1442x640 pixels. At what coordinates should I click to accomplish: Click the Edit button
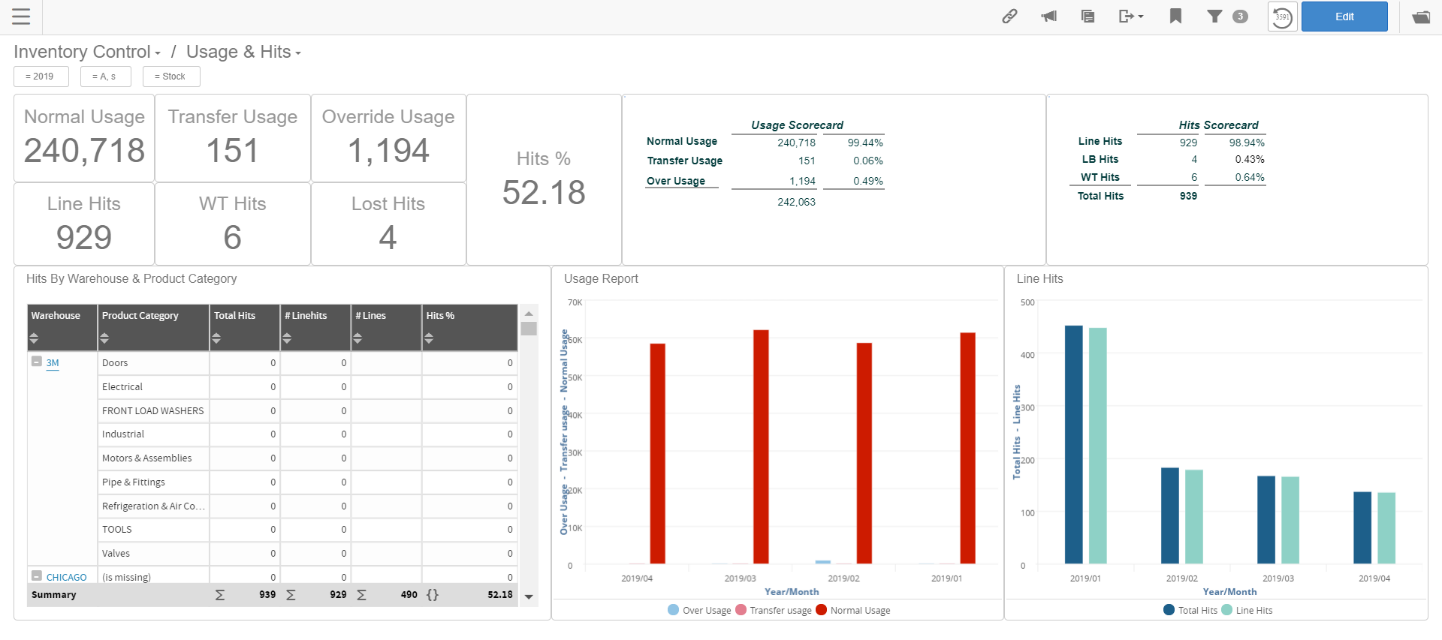1344,16
